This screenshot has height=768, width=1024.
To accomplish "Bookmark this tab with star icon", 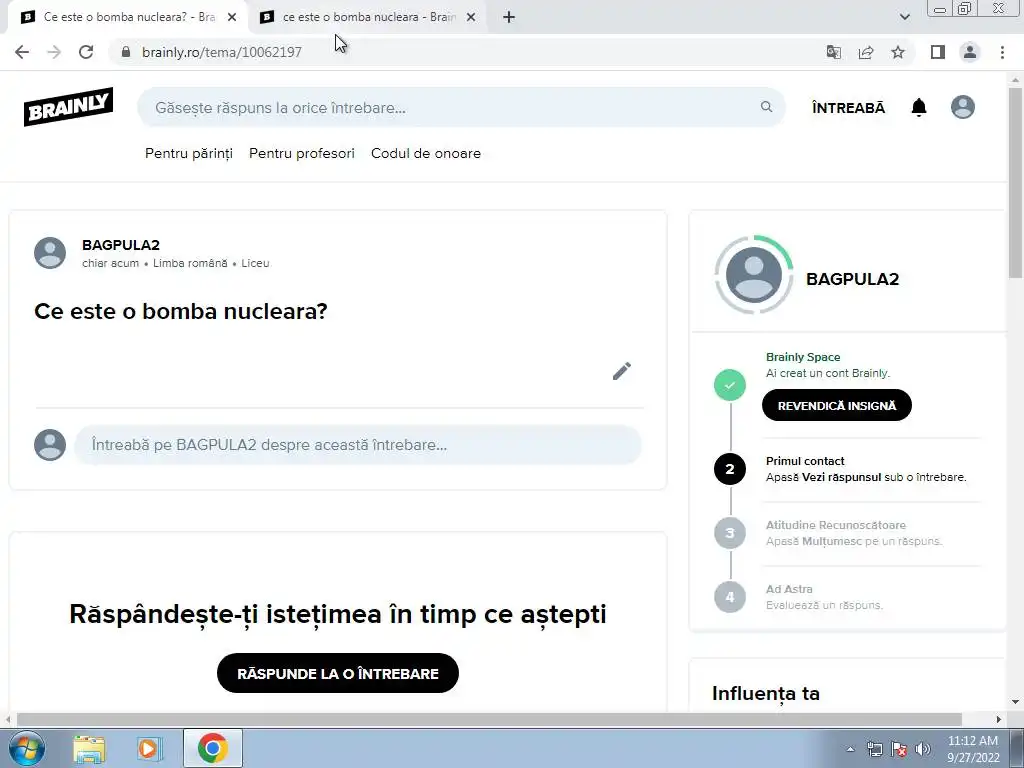I will coord(898,52).
